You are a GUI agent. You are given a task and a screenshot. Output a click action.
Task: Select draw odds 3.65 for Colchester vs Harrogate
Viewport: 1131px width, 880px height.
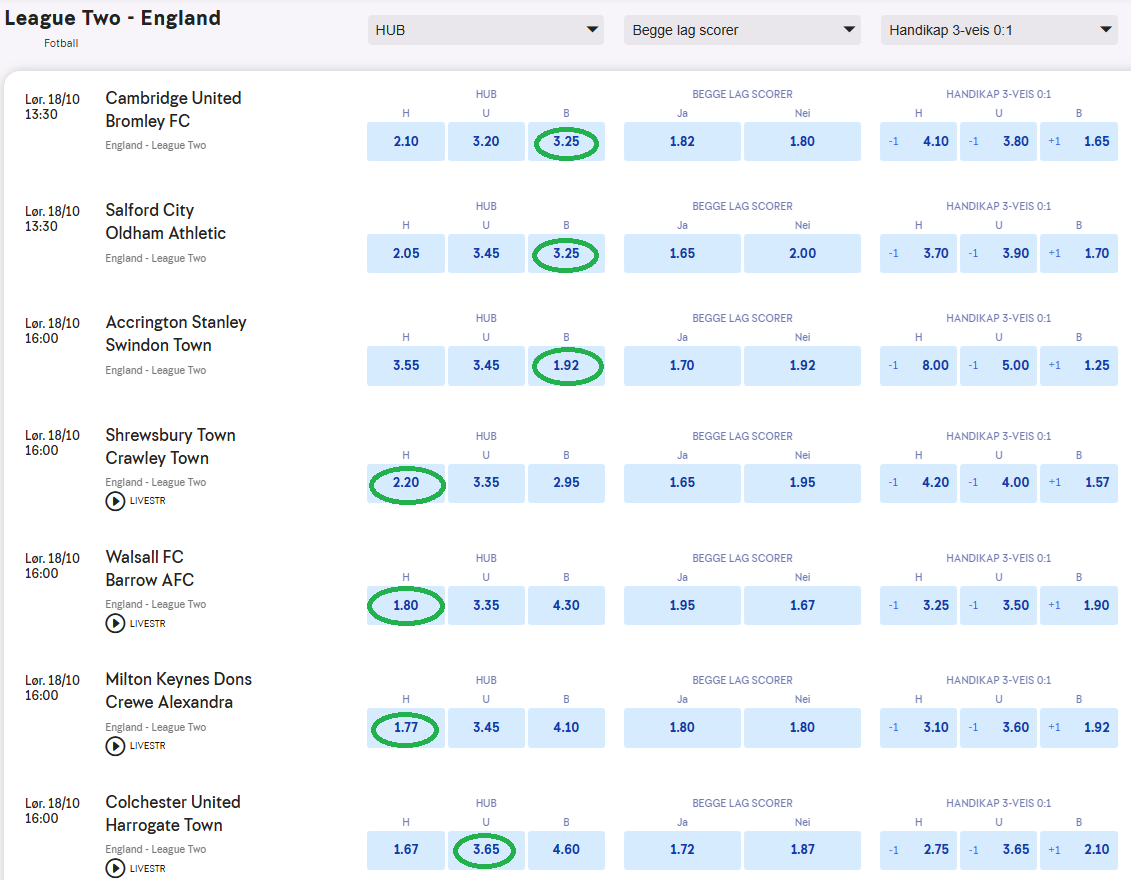[486, 850]
